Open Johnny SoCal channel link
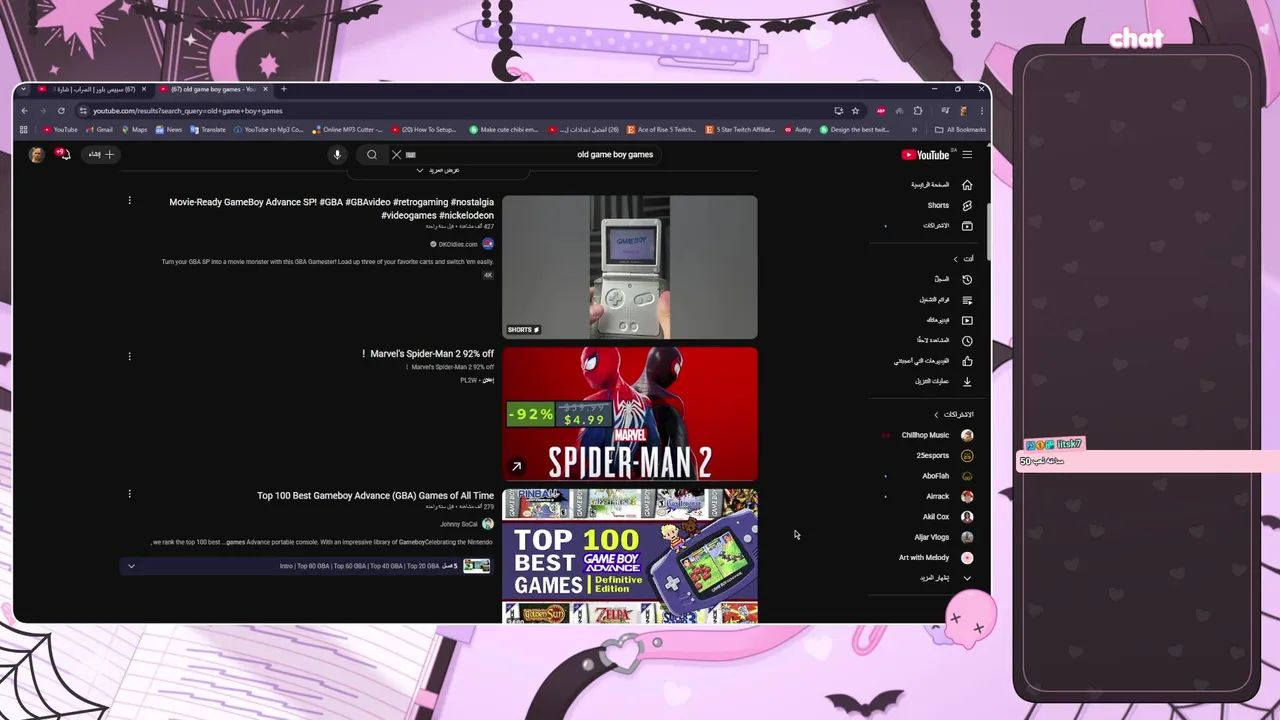The image size is (1280, 720). pyautogui.click(x=459, y=524)
